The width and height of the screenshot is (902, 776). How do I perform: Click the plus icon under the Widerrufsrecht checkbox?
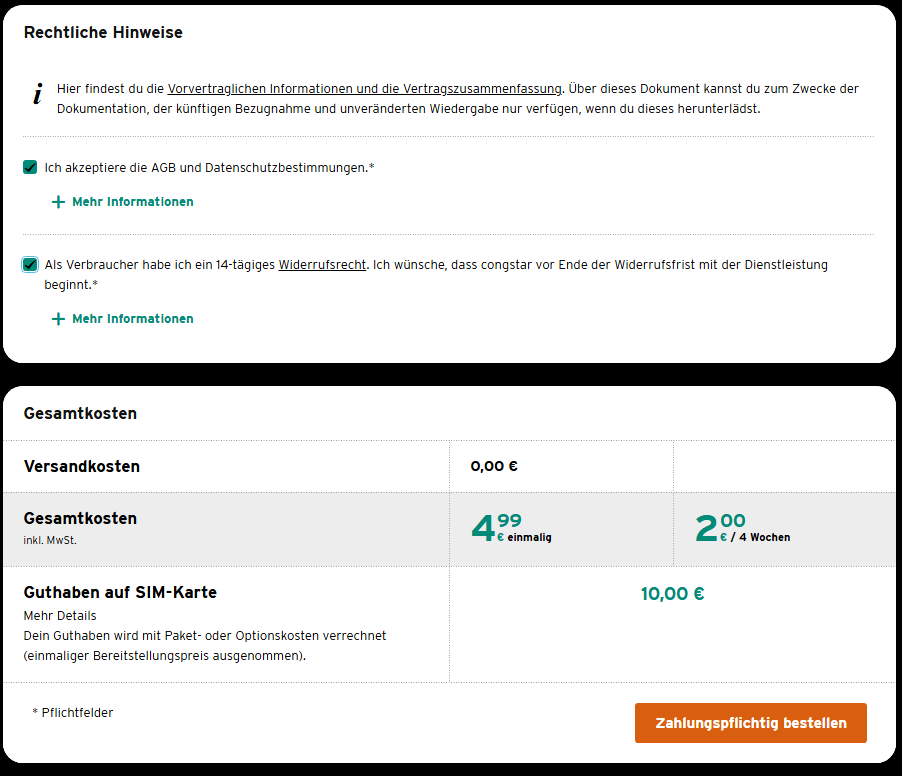pos(58,319)
